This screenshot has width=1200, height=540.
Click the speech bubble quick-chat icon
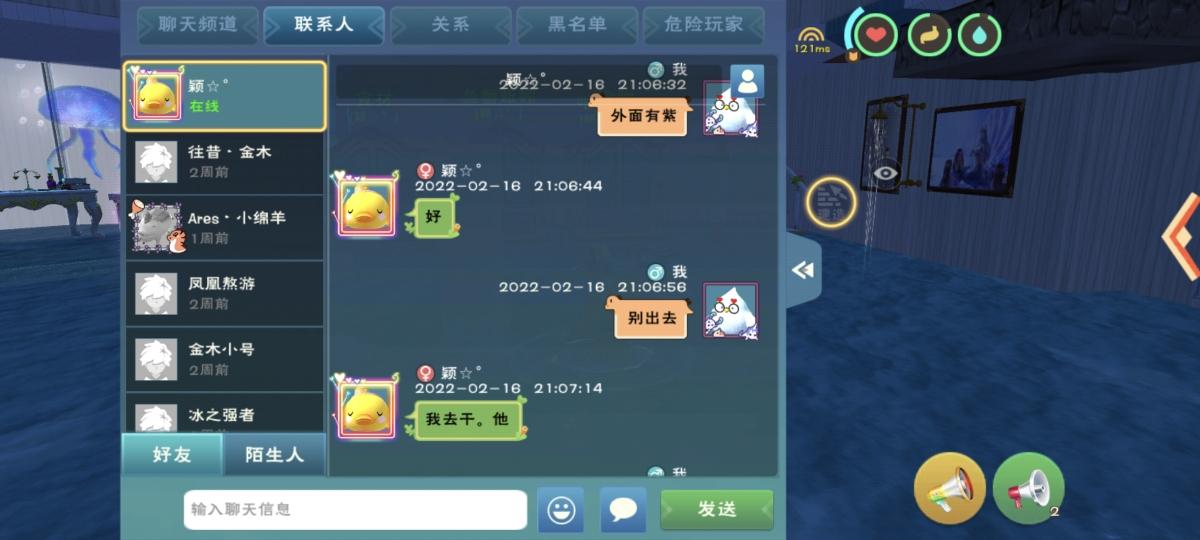[x=623, y=510]
